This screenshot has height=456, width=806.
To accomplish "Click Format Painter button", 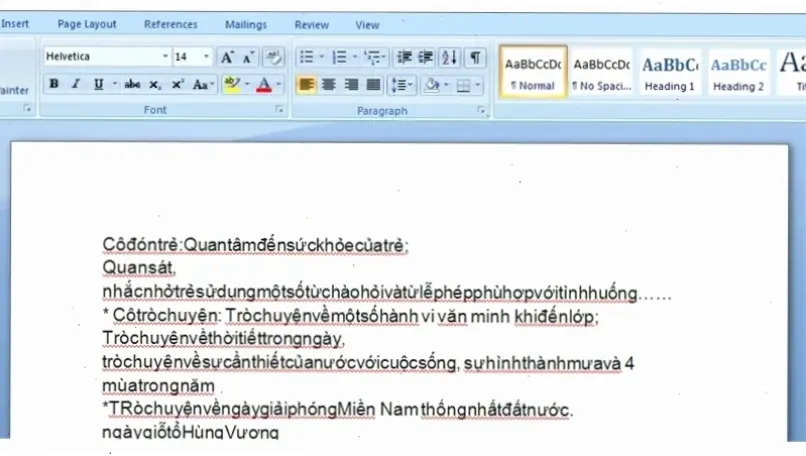I will pos(14,90).
